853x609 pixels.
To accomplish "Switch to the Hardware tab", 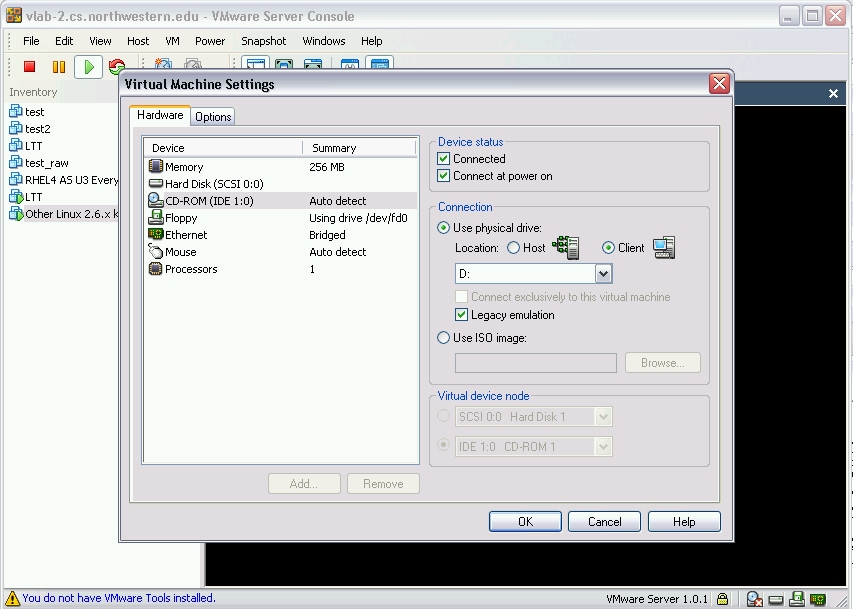I will point(160,115).
